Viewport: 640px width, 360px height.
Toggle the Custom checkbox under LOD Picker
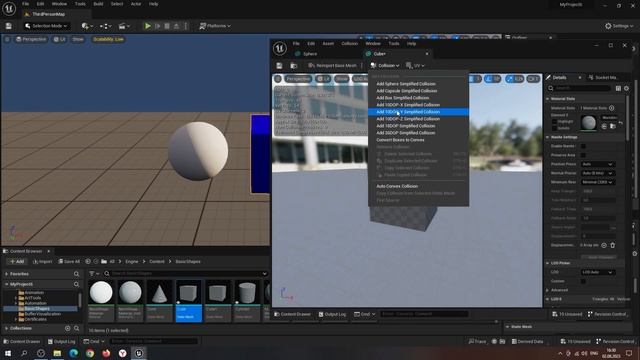tap(583, 281)
